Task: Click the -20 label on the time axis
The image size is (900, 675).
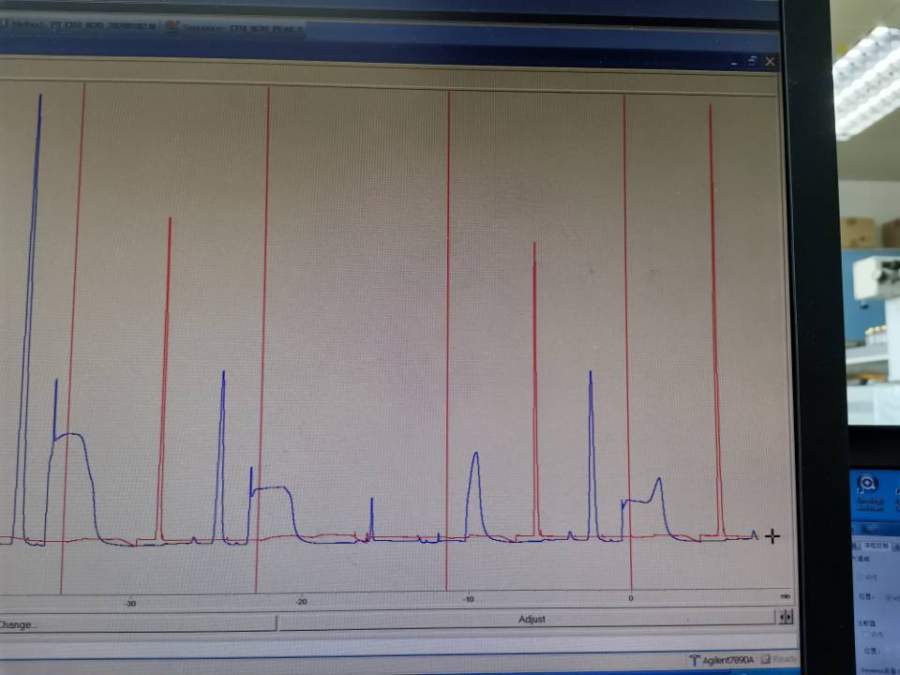Action: click(x=301, y=602)
